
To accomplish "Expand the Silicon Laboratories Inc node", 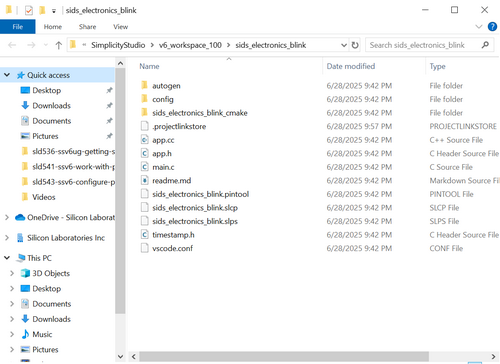I will tap(7, 238).
